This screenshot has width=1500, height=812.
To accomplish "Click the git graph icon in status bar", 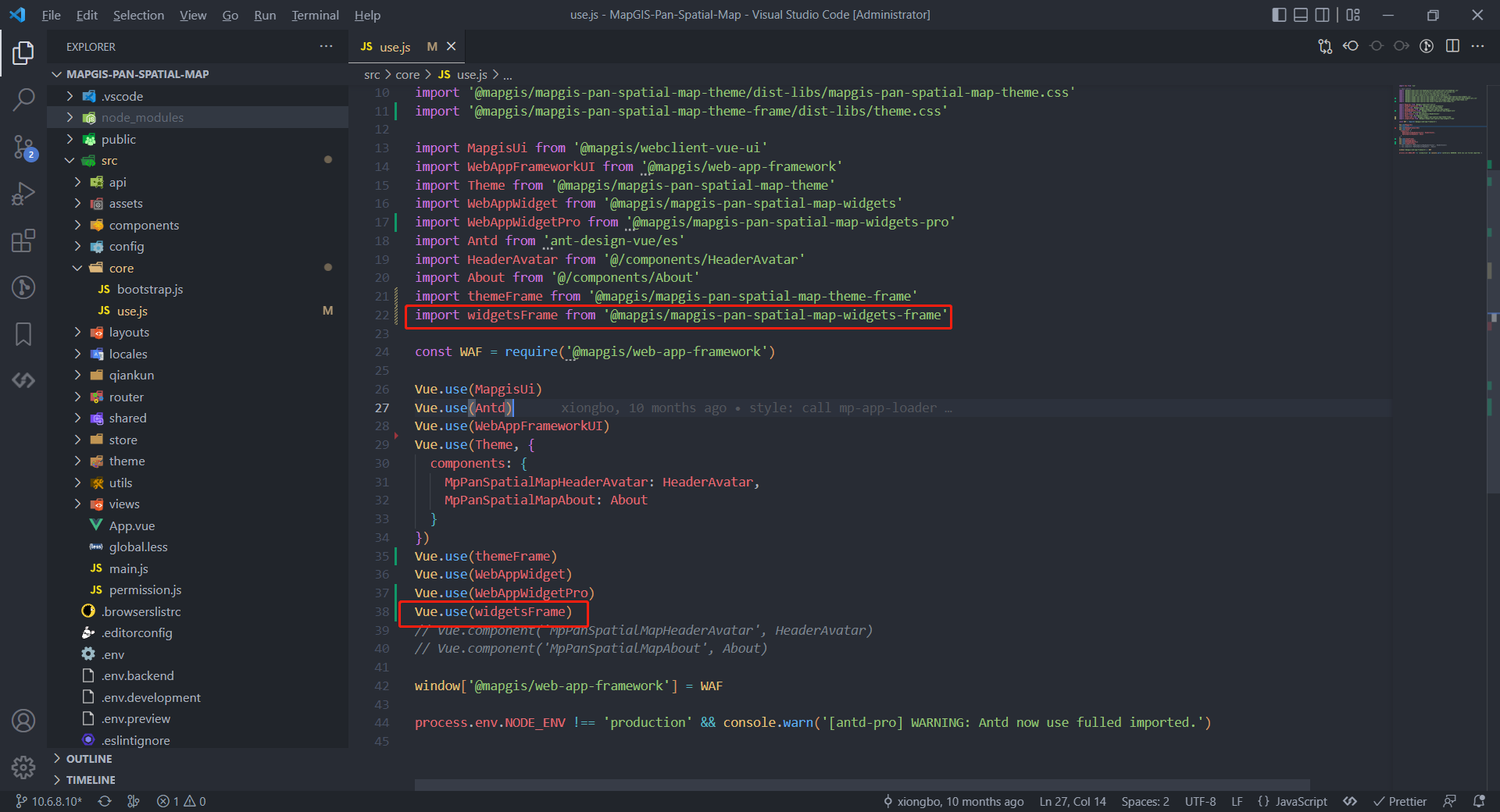I will pos(134,801).
